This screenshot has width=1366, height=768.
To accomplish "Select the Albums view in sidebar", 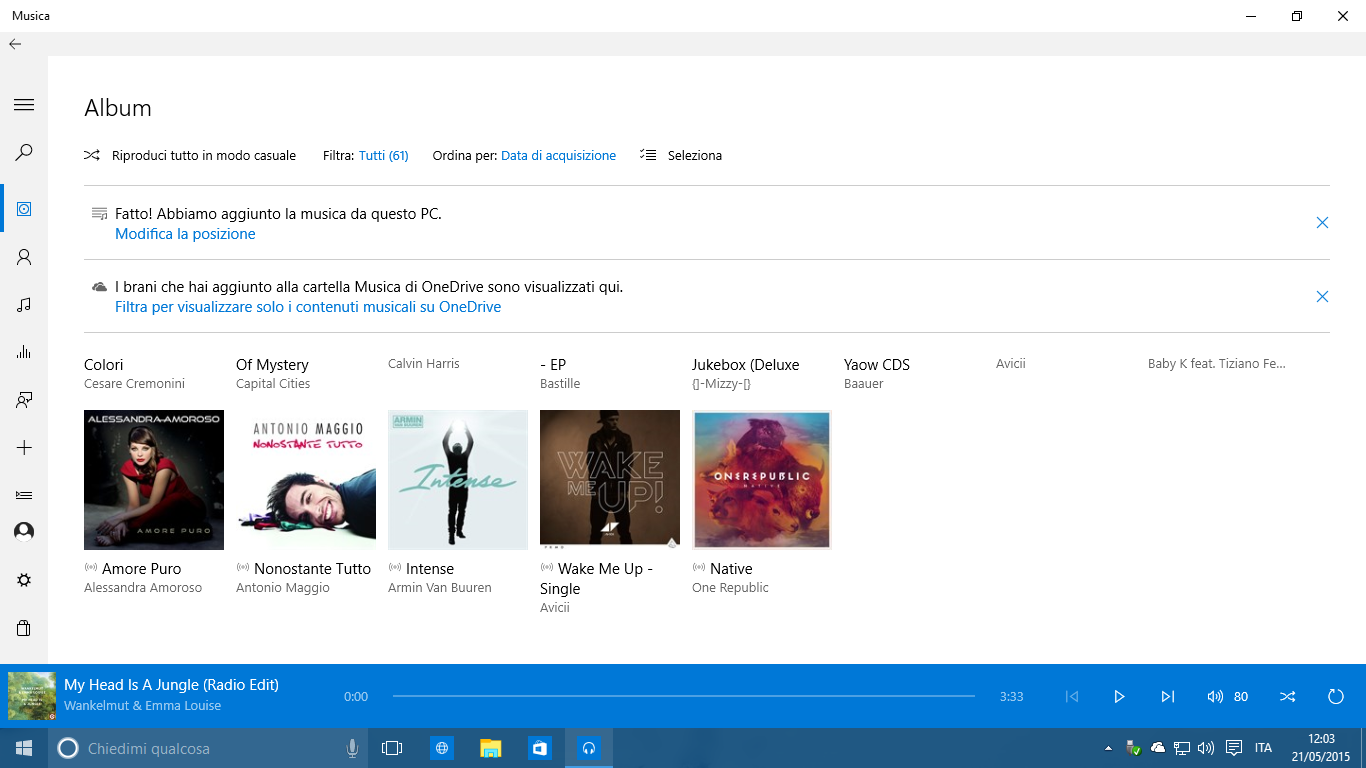I will tap(24, 209).
